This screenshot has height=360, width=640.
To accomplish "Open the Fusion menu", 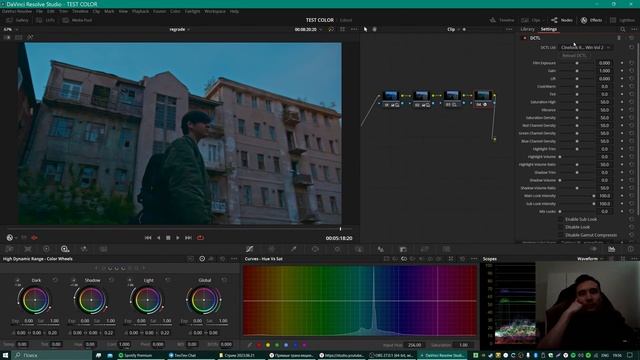I will pos(159,11).
